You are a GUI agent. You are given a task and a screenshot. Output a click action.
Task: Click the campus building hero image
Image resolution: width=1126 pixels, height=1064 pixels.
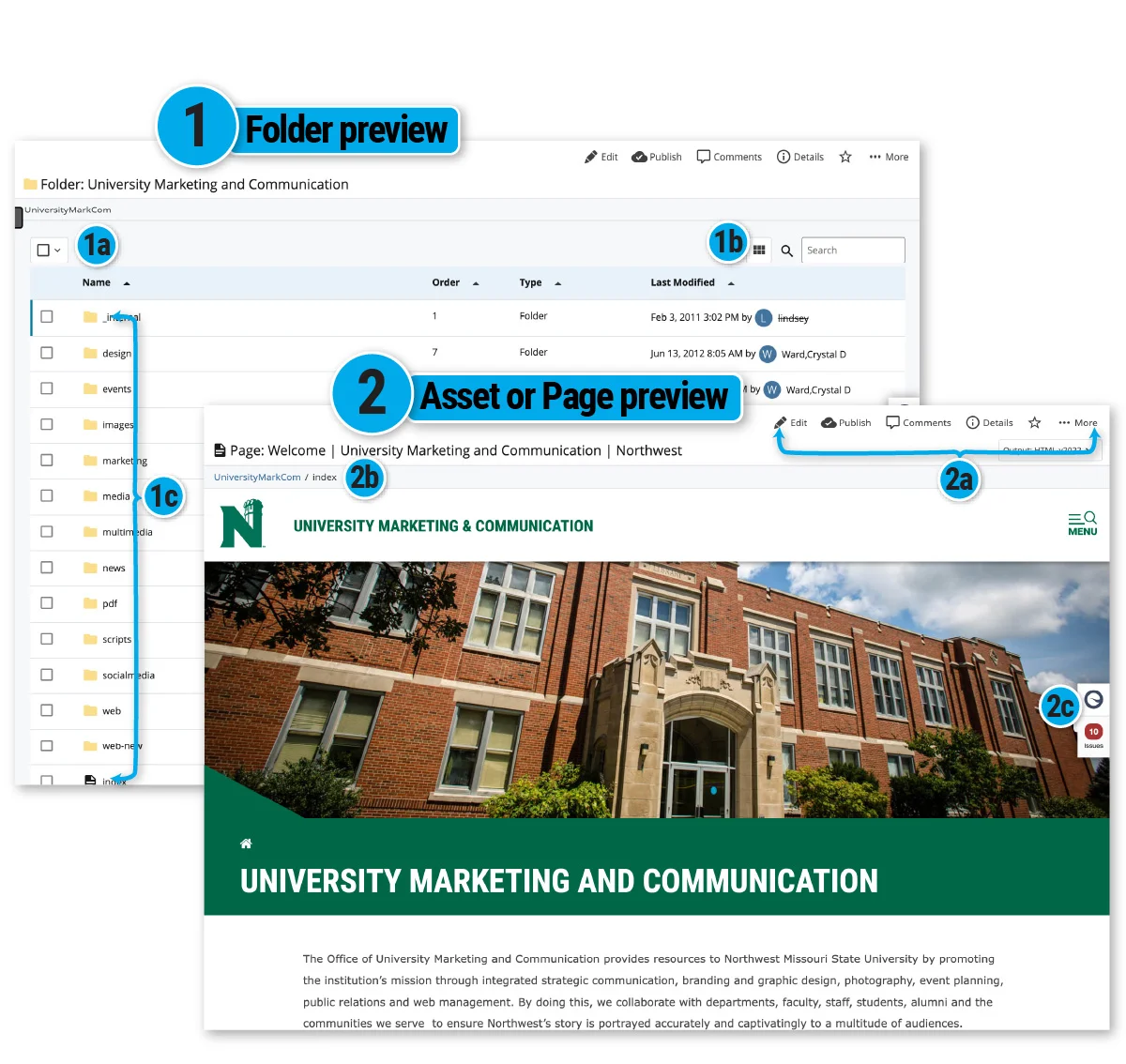pyautogui.click(x=657, y=690)
